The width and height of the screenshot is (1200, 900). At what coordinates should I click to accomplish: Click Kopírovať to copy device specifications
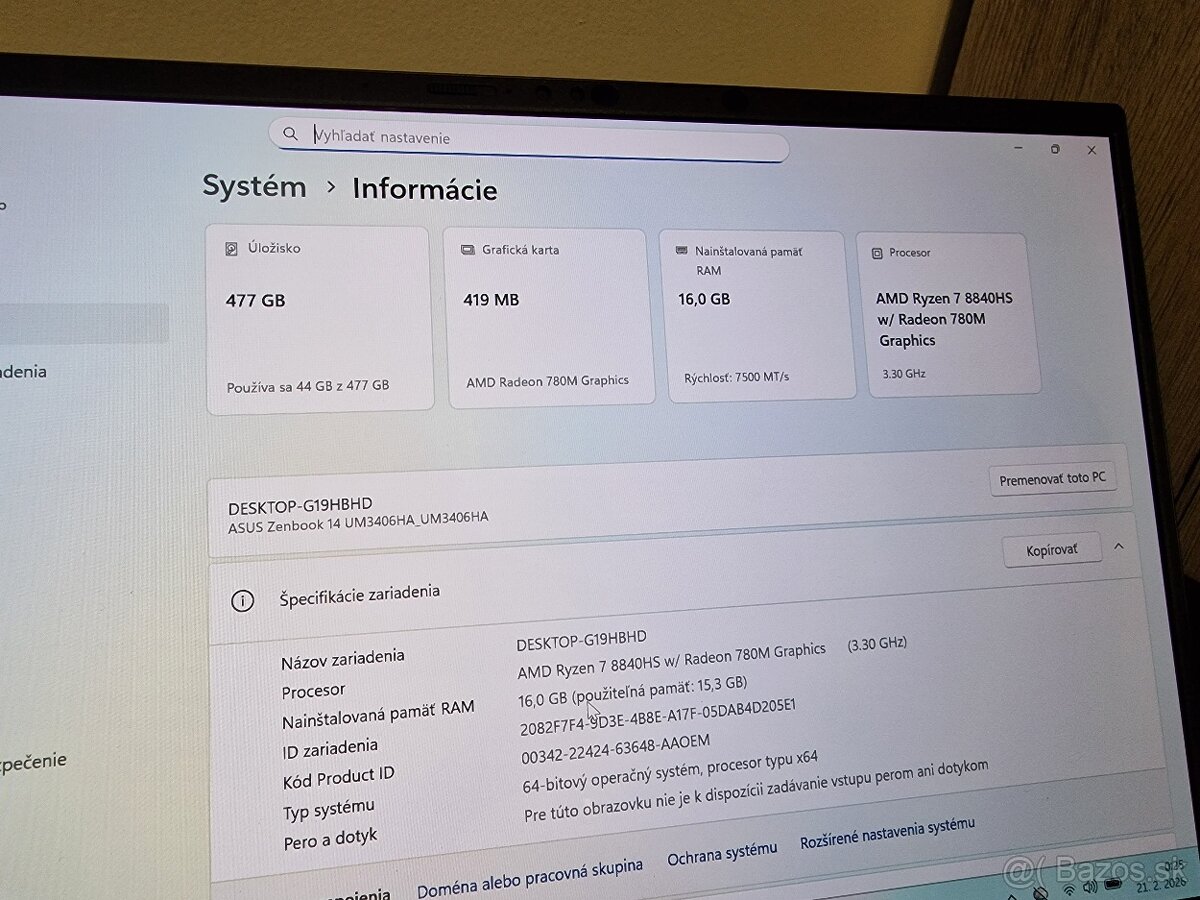click(x=1051, y=549)
